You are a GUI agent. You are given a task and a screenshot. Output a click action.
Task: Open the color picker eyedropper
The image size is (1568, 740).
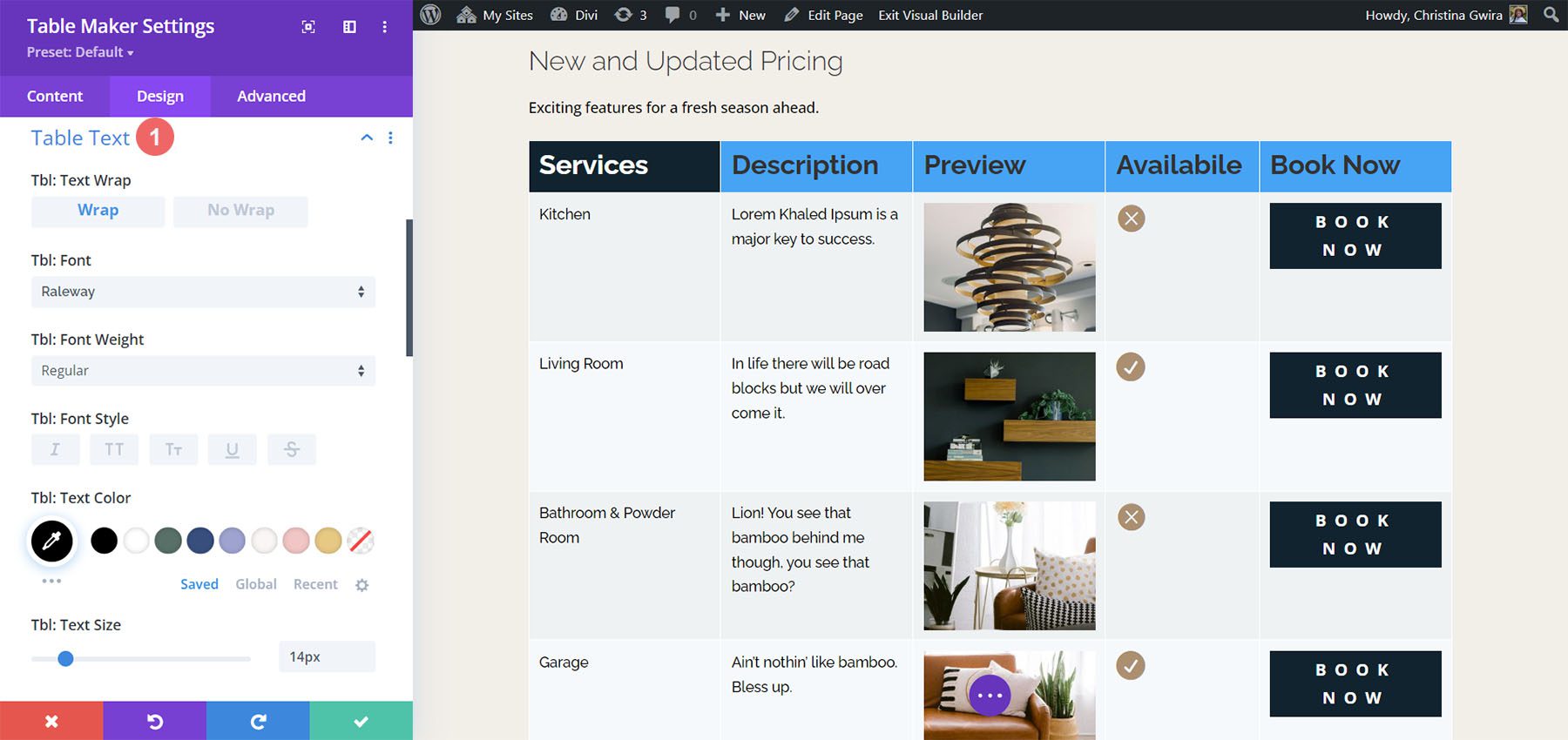52,541
